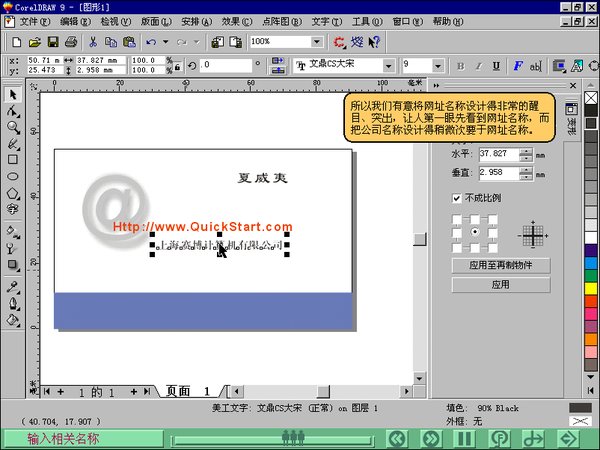Expand the zoom level 100% dropdown
This screenshot has height=450, width=600.
317,42
